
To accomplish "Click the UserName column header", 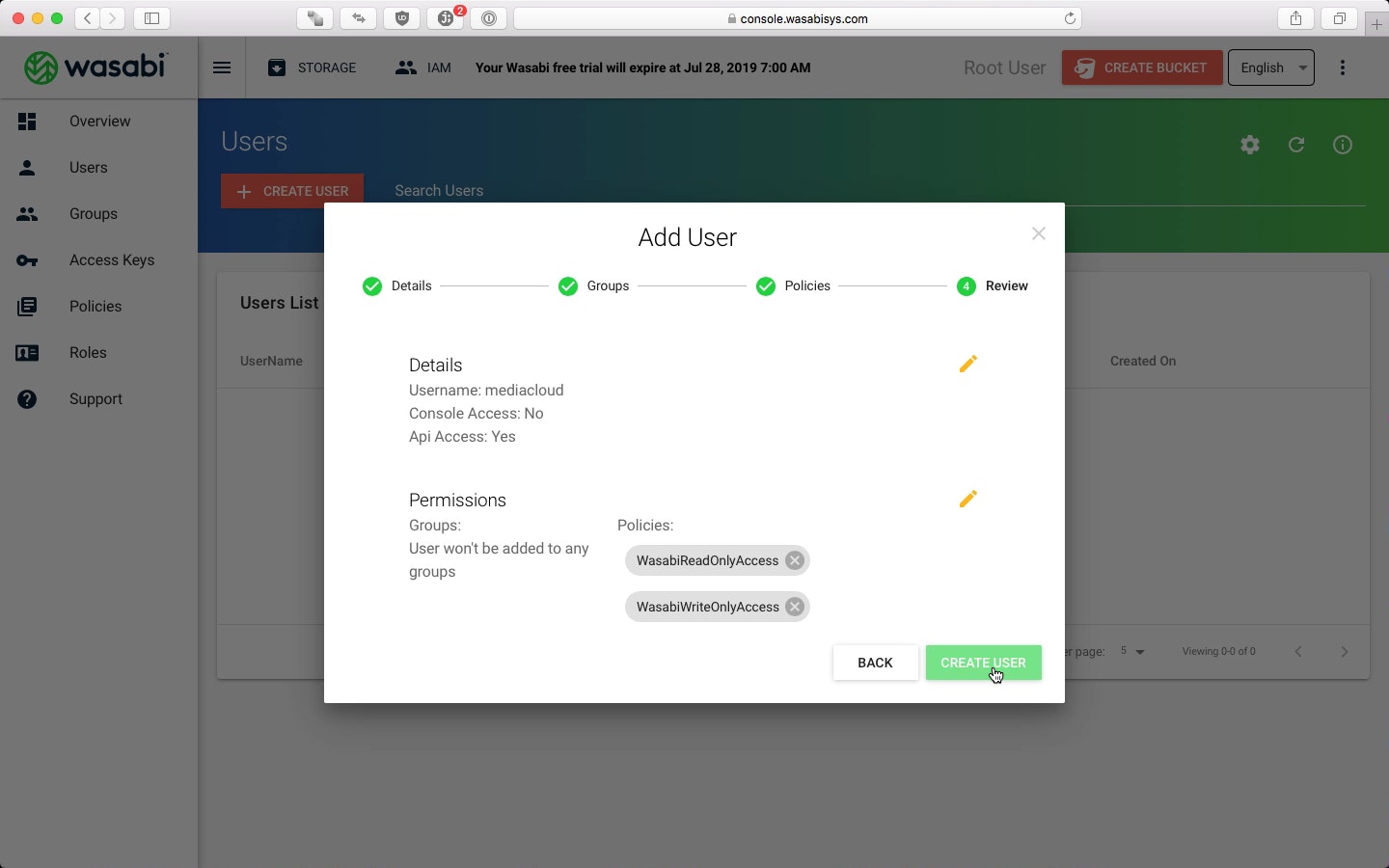I will tap(271, 361).
